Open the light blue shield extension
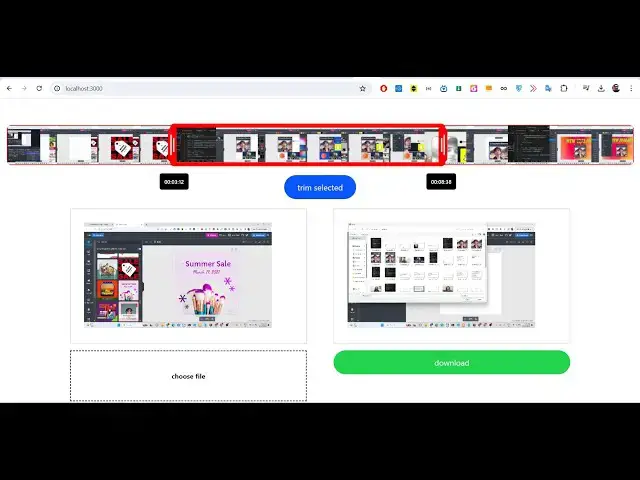 click(519, 88)
